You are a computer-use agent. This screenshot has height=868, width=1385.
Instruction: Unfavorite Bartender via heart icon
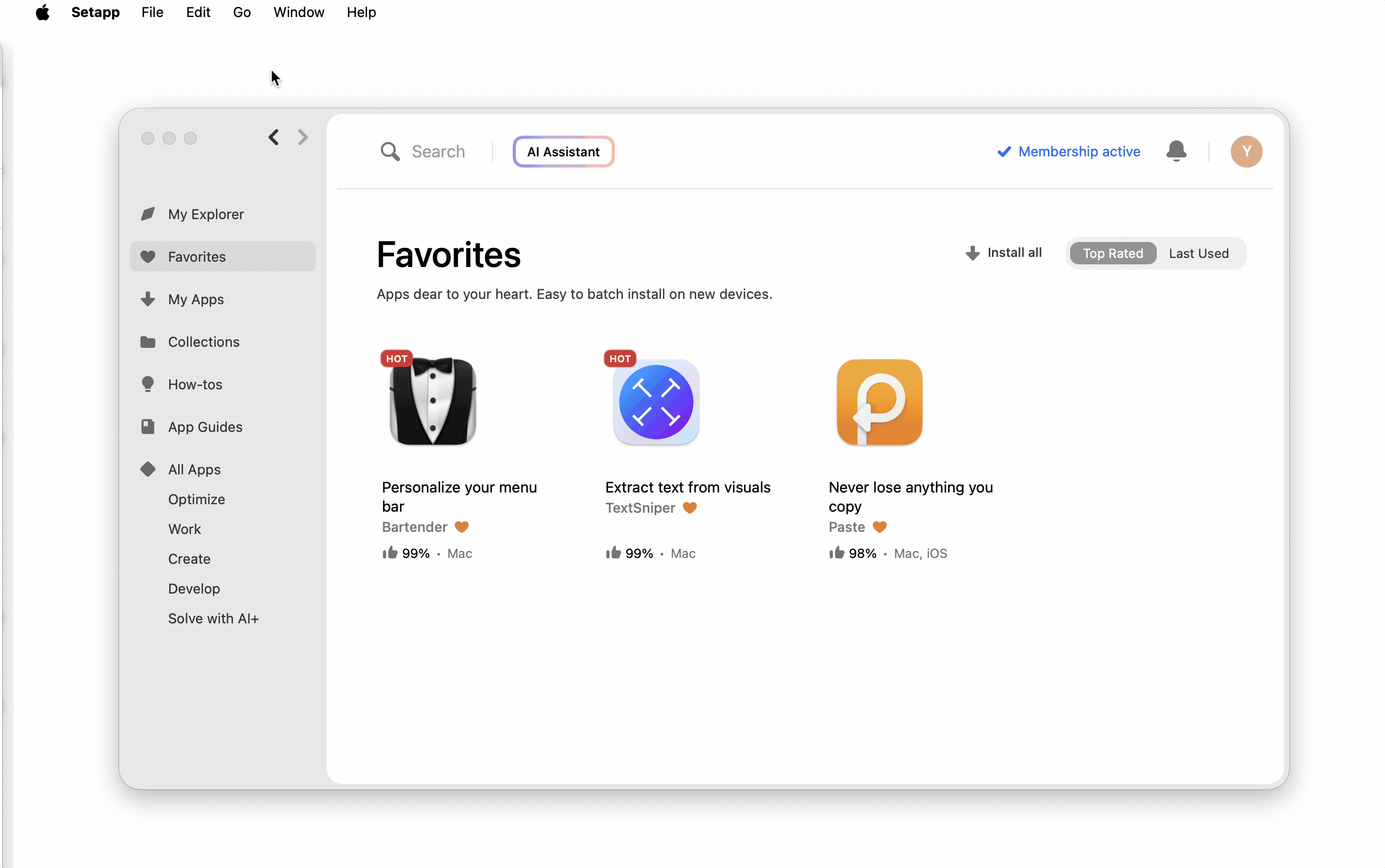[x=462, y=527]
